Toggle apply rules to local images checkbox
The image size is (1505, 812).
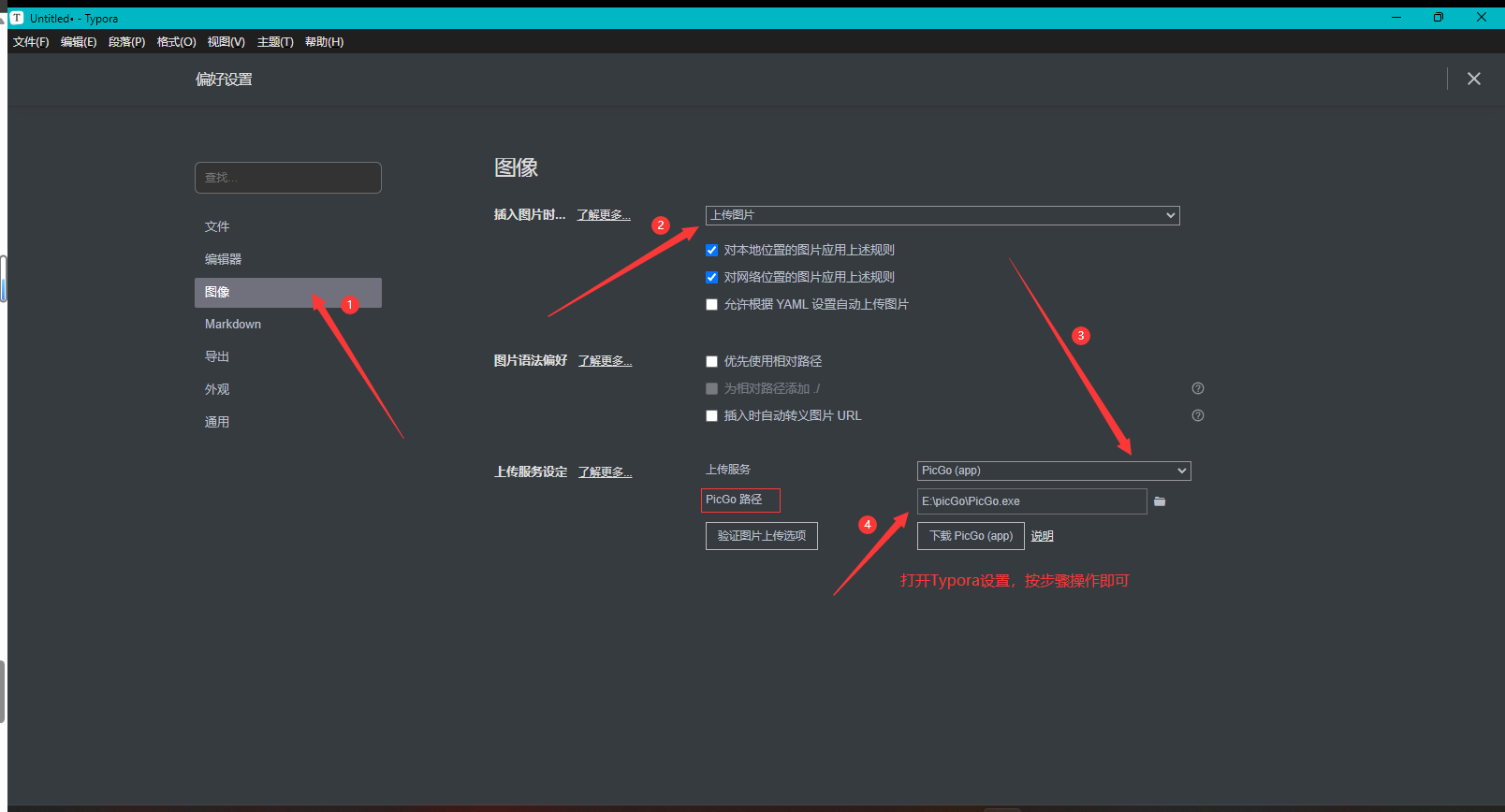tap(711, 251)
